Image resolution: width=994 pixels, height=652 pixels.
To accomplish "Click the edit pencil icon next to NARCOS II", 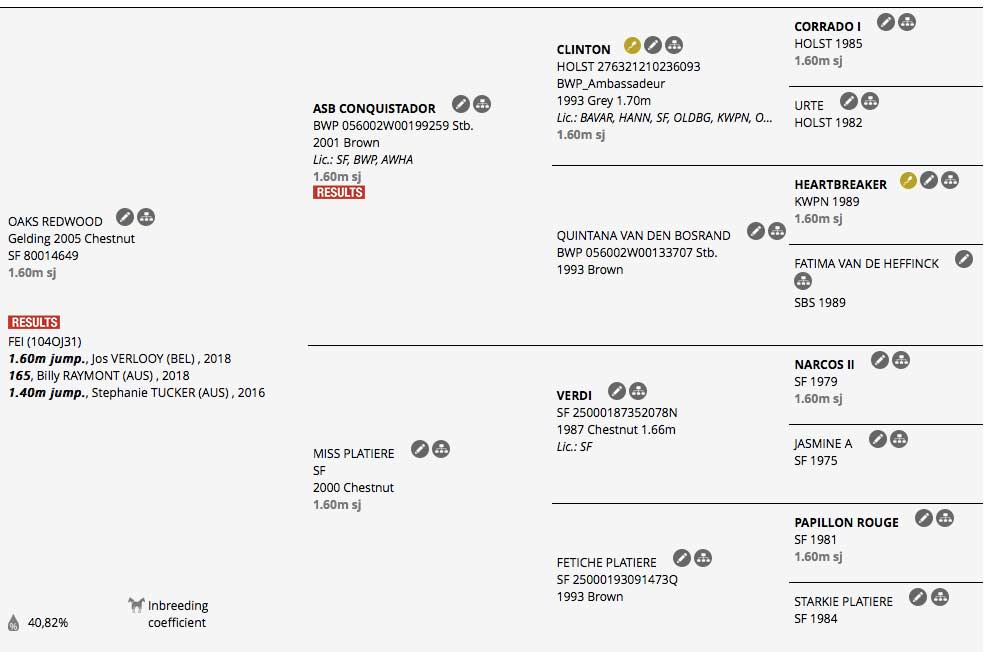I will tap(880, 361).
